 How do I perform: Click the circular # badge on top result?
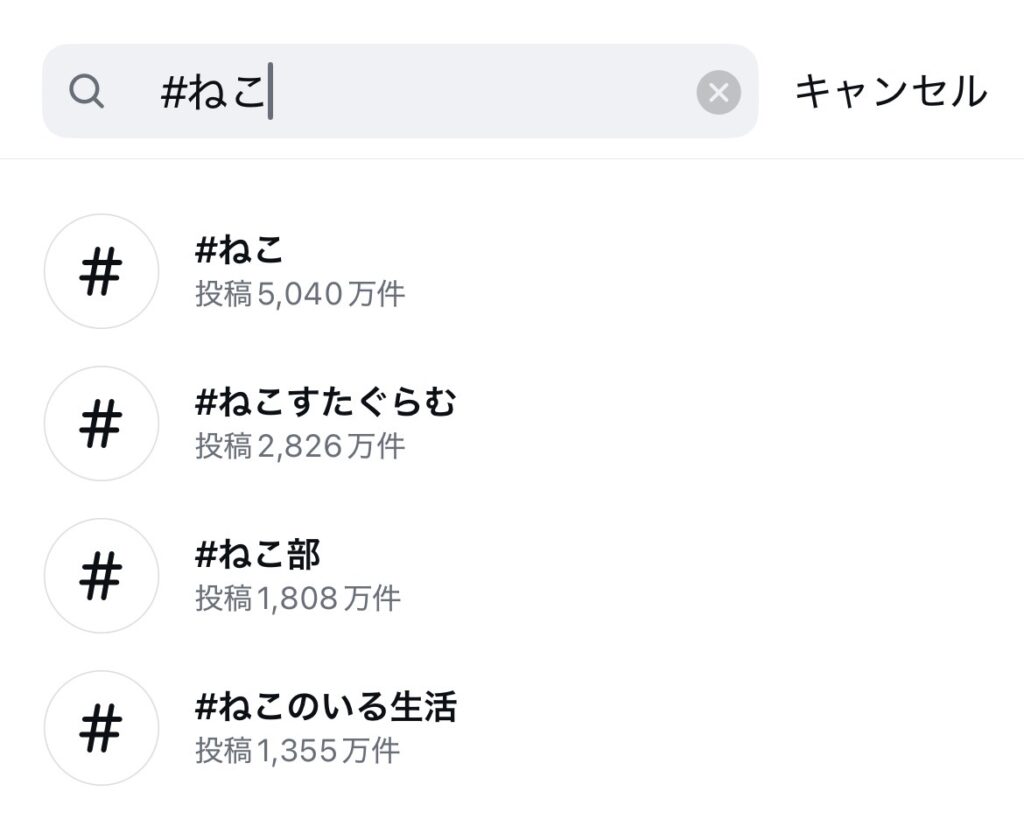coord(100,271)
